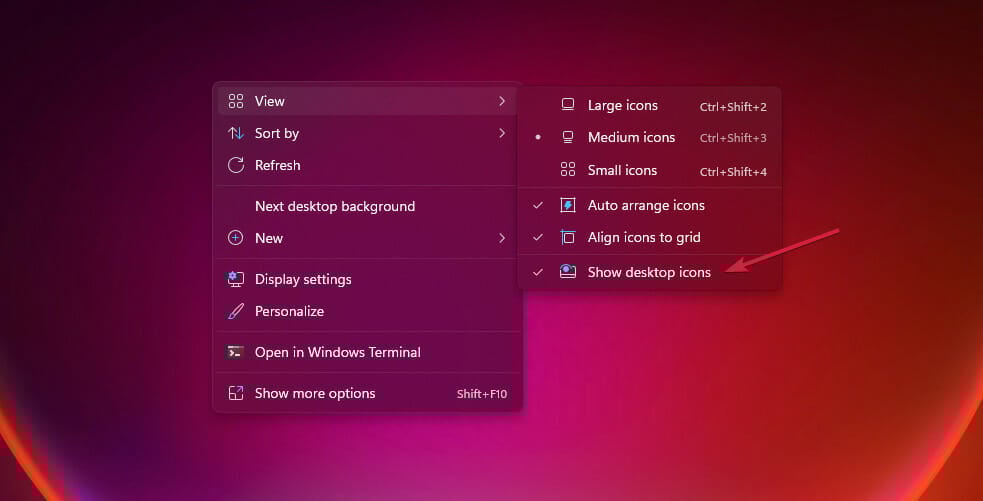Click the New plus-circle icon
Screen dimensions: 983x501
click(x=236, y=238)
